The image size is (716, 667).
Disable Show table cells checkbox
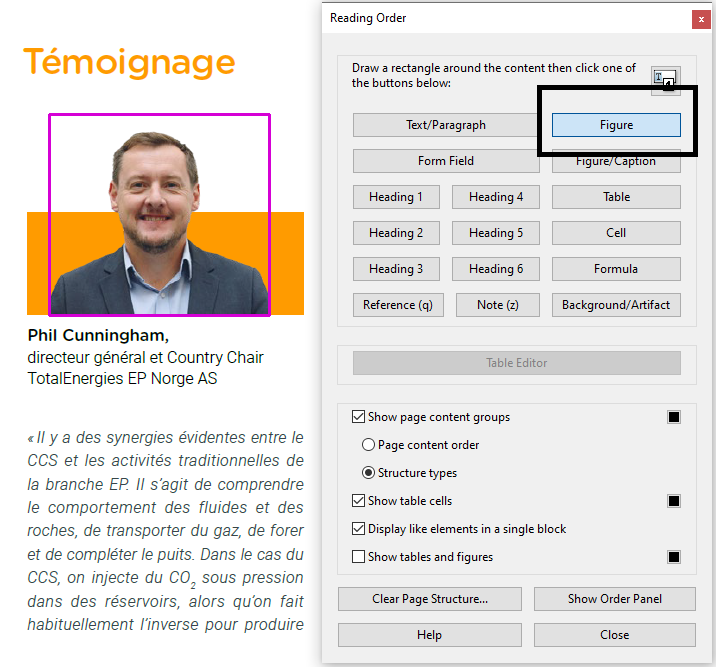pyautogui.click(x=359, y=501)
